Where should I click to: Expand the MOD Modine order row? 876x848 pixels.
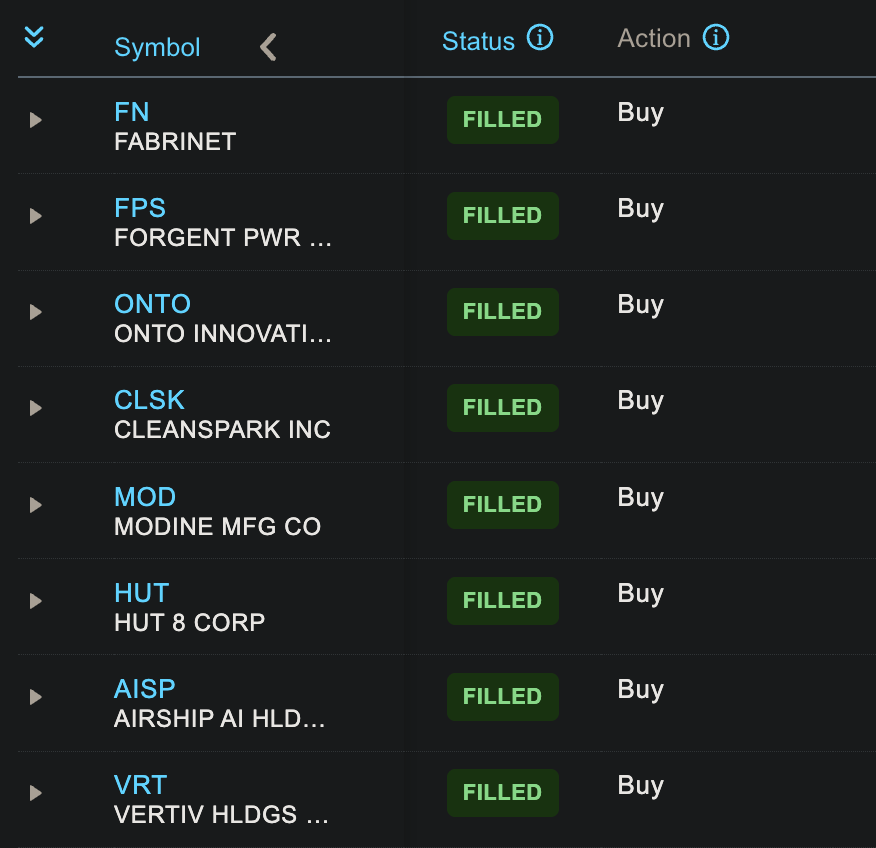point(36,505)
